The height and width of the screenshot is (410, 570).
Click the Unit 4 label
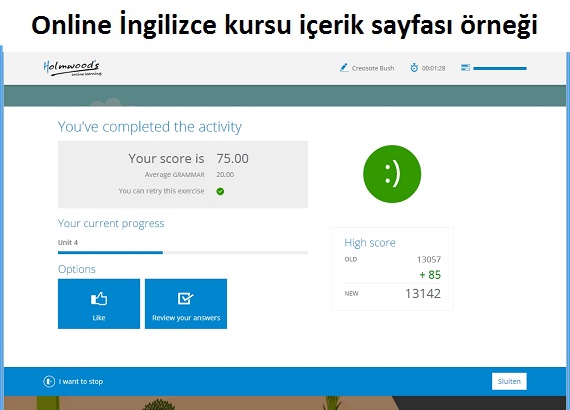coord(68,242)
